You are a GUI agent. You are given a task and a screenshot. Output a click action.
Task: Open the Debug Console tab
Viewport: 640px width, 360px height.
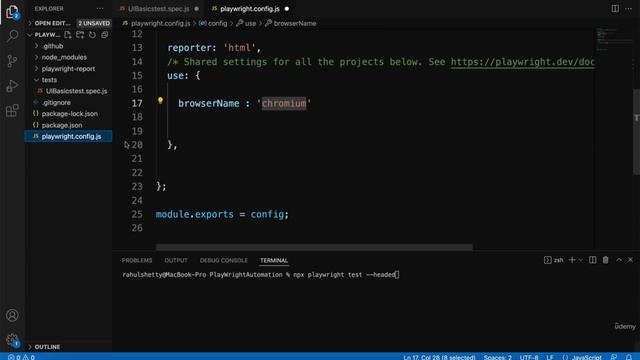click(x=224, y=260)
